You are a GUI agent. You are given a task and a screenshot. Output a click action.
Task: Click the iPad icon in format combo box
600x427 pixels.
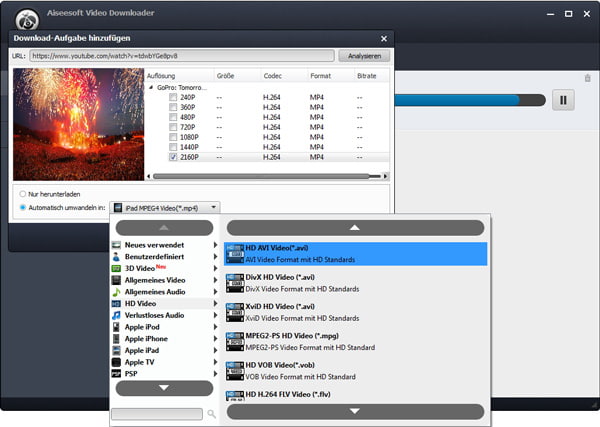(x=118, y=208)
